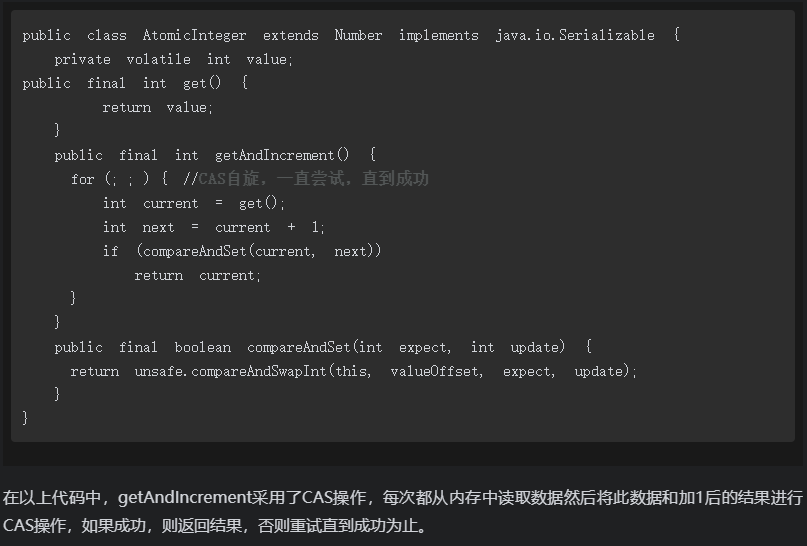Click the 'return value;' statement

(x=157, y=108)
